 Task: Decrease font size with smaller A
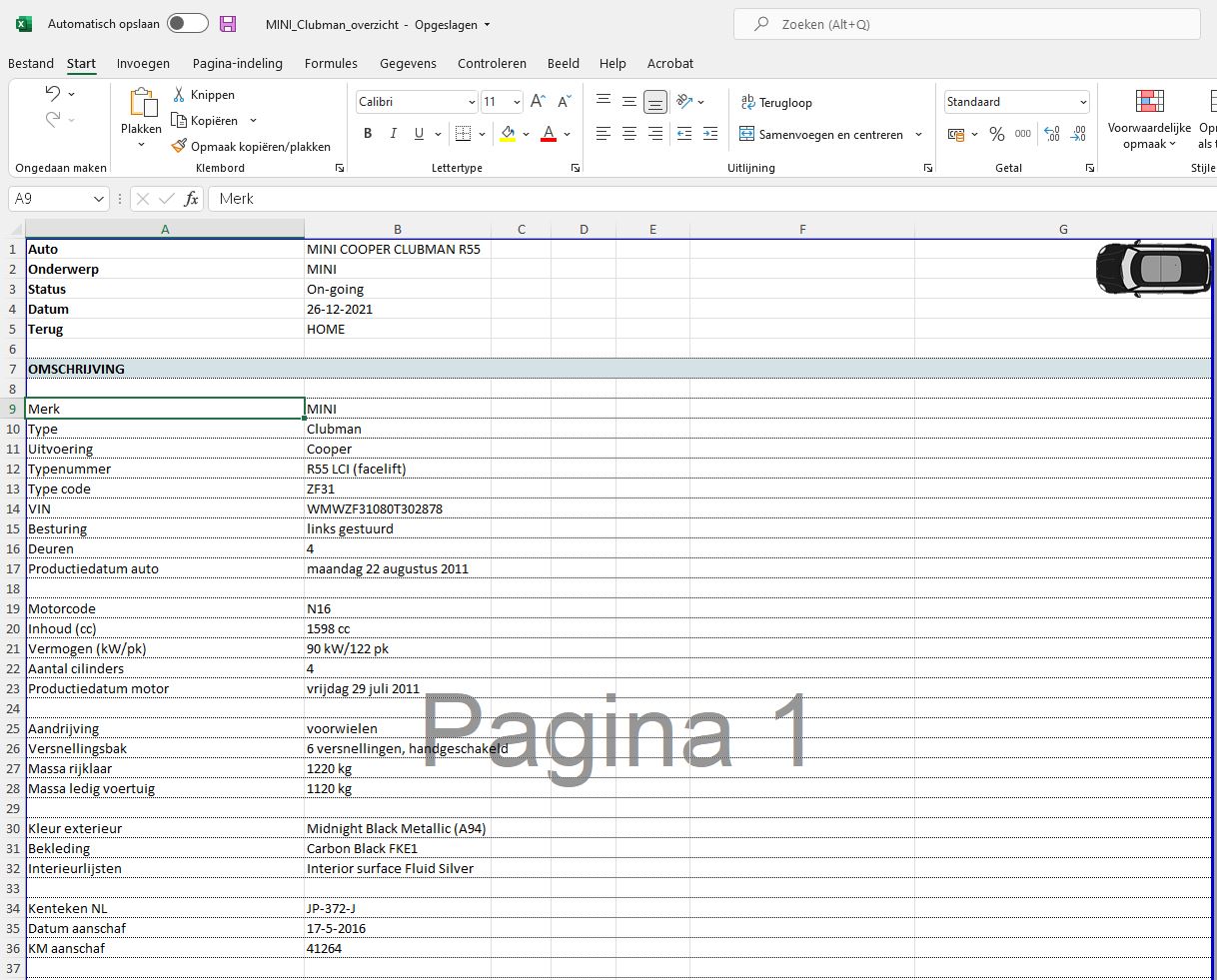point(565,102)
